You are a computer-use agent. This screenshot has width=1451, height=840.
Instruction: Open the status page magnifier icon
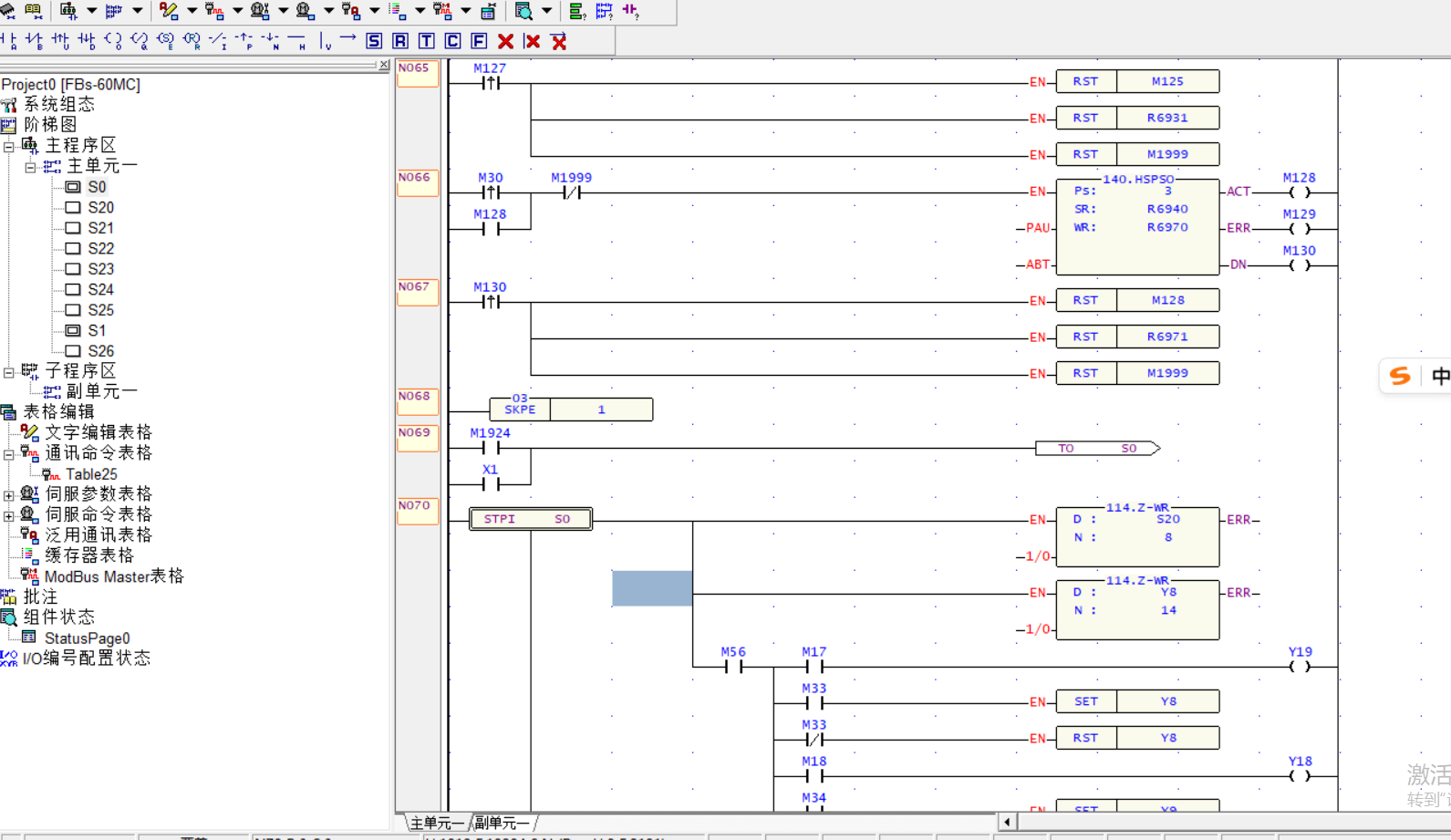(x=523, y=11)
